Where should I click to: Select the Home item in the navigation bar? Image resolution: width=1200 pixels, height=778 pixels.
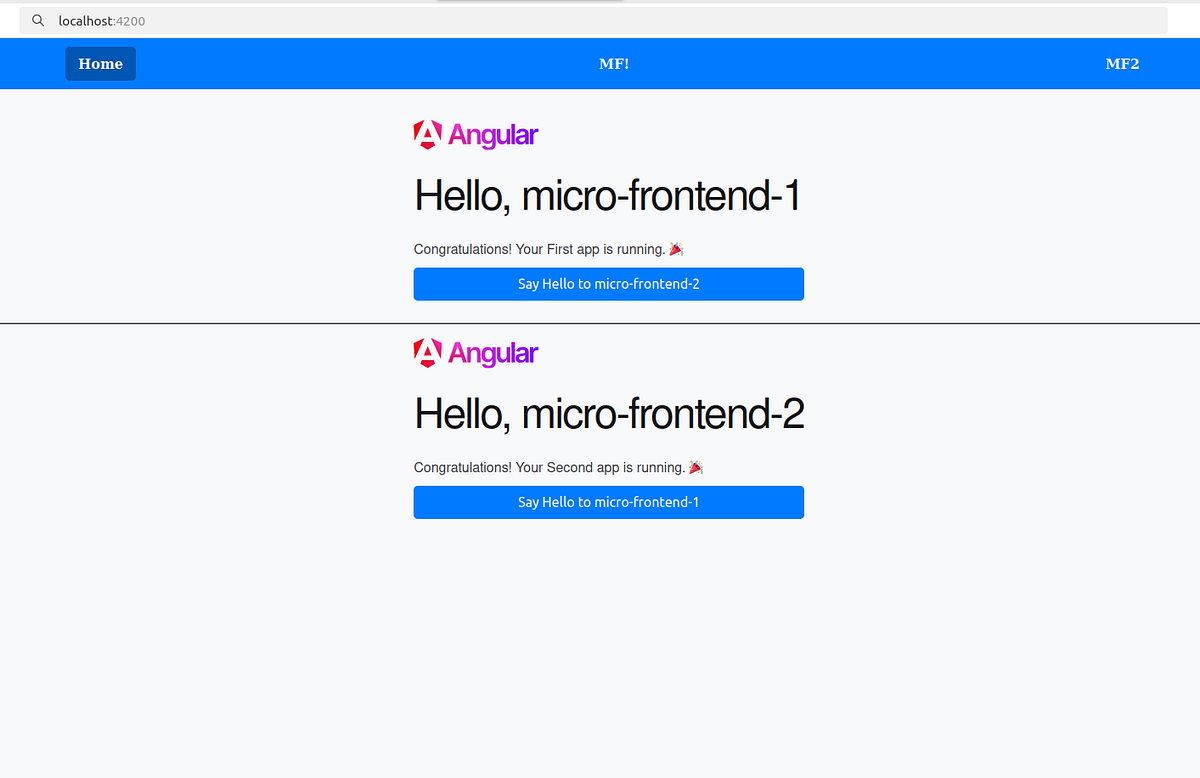(100, 63)
